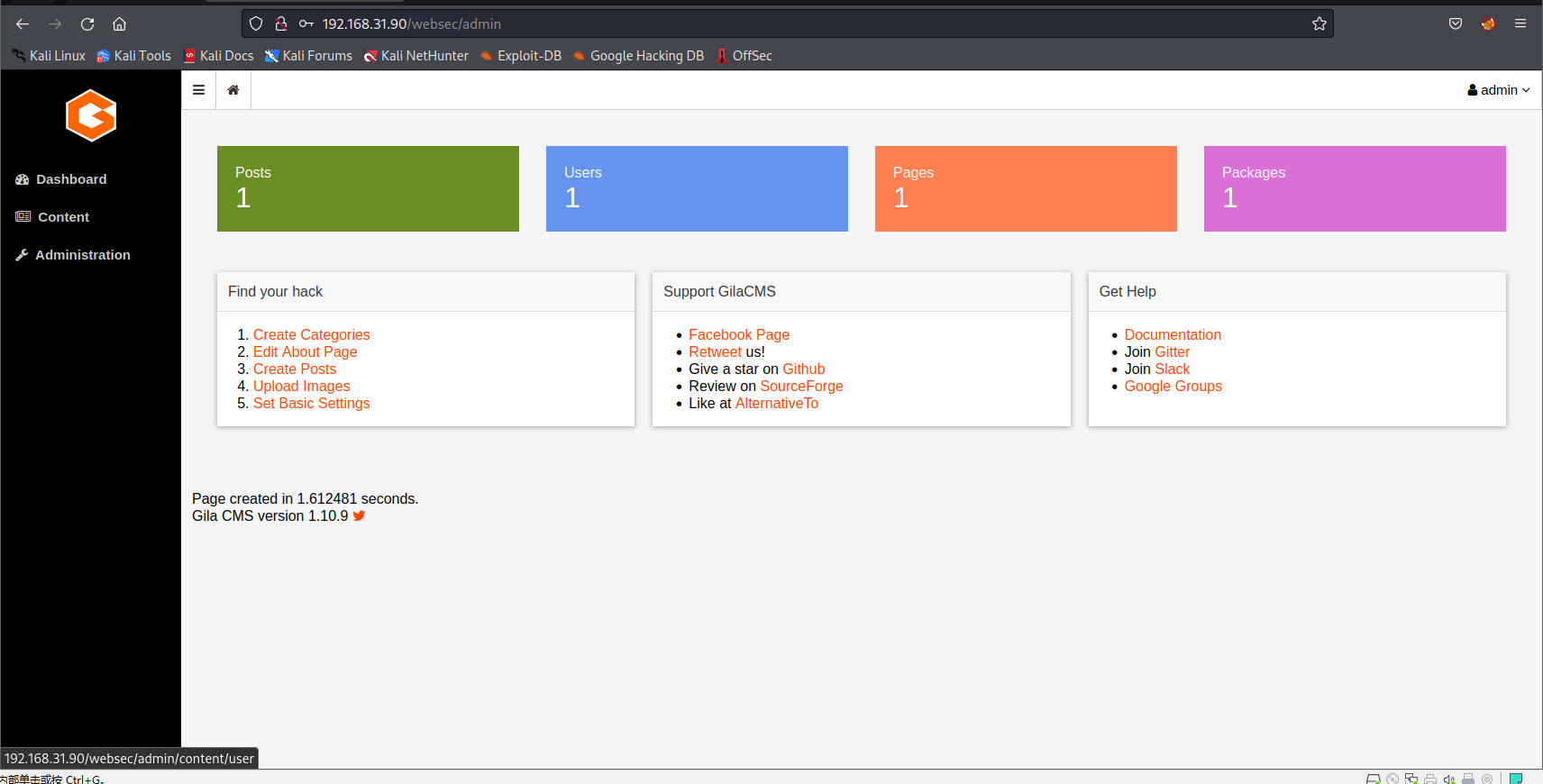Open the Exploit-DB bookmark
The height and width of the screenshot is (784, 1543).
click(x=521, y=56)
